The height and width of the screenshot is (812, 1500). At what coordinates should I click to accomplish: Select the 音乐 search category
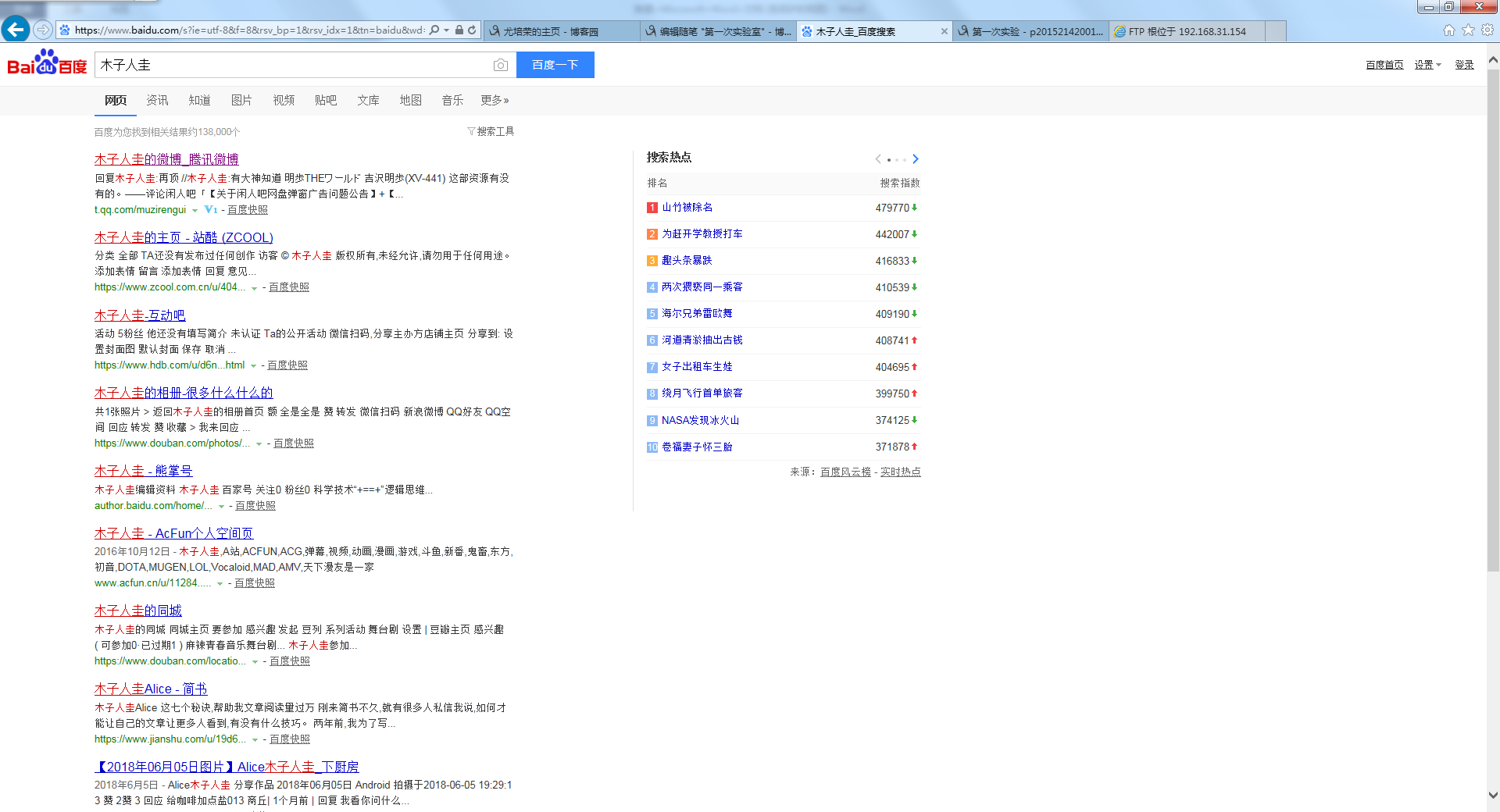452,100
